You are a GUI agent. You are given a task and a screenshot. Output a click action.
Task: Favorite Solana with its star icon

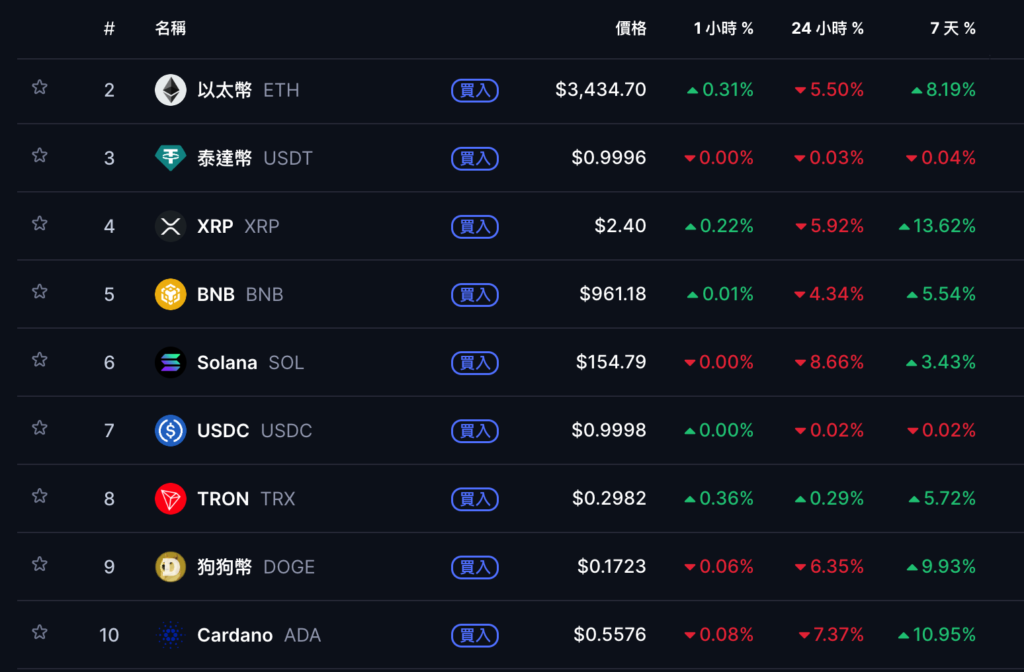(x=40, y=359)
